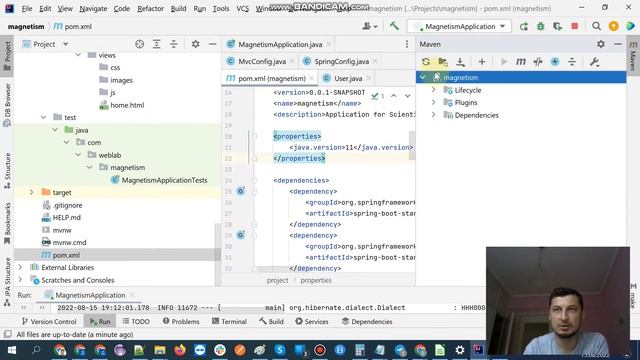Rerun MagnetismApplication
Viewport: 640px width, 360px height.
pos(524,26)
